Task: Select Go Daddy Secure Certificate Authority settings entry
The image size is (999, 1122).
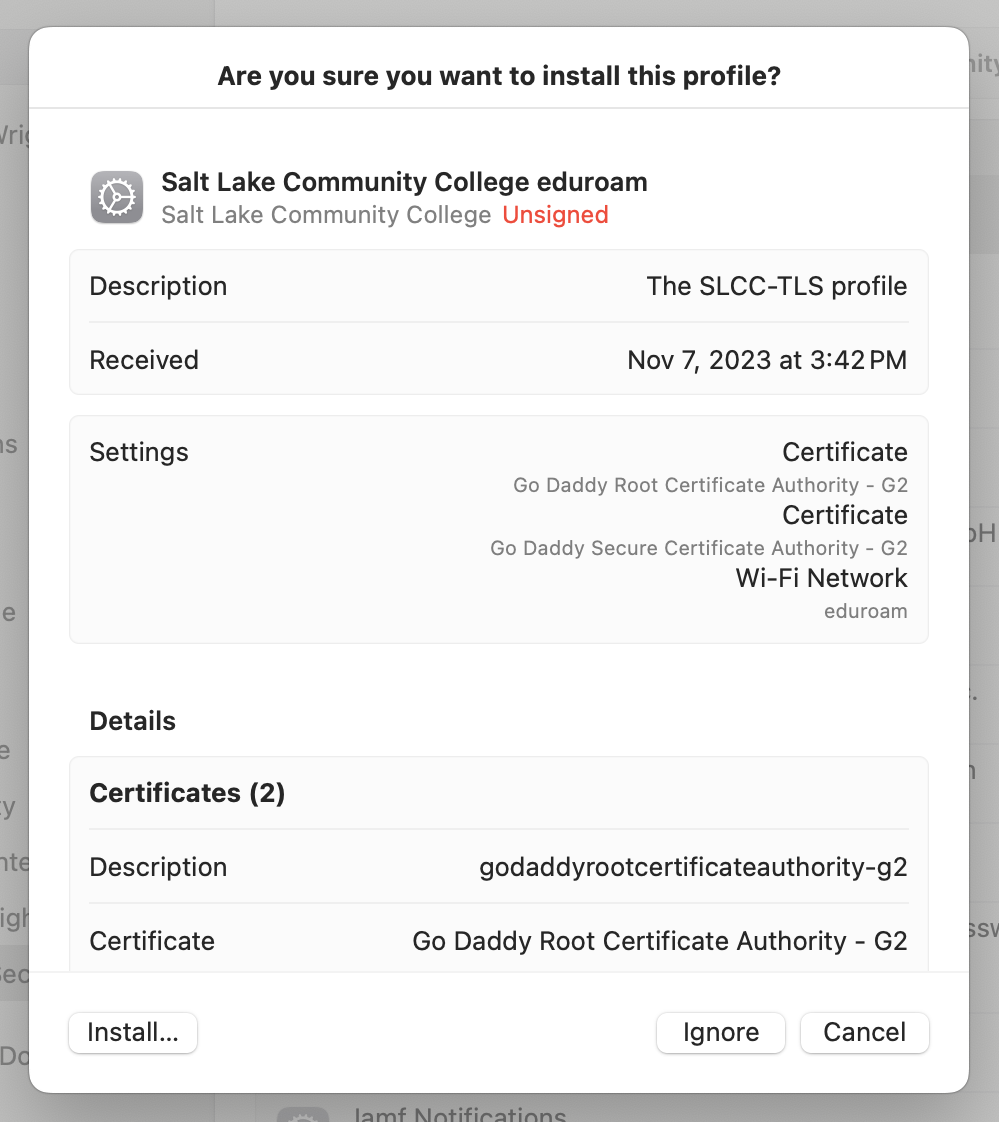Action: [x=698, y=548]
